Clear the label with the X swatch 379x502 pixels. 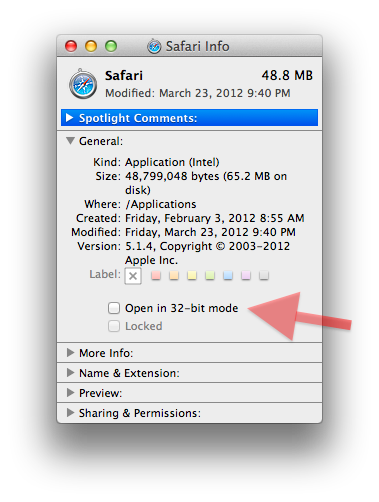tap(133, 276)
